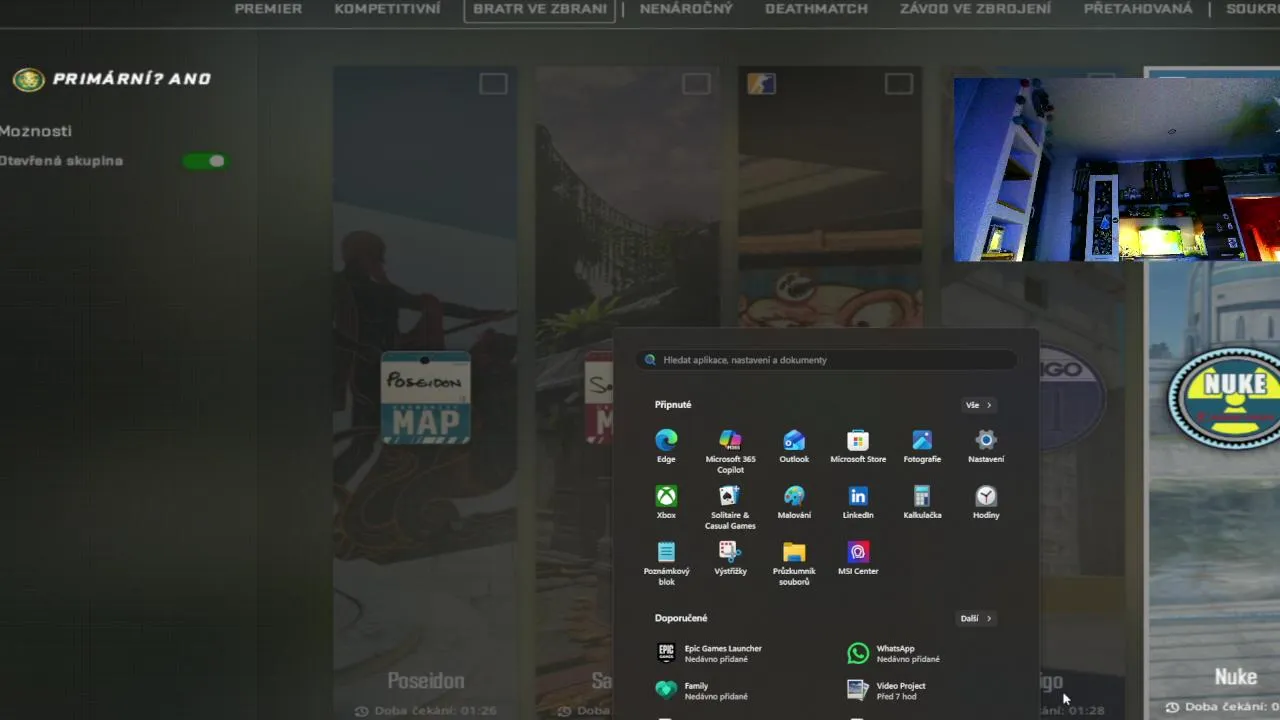Select Závod ve zbrojení tab
This screenshot has width=1280, height=720.
(x=975, y=9)
